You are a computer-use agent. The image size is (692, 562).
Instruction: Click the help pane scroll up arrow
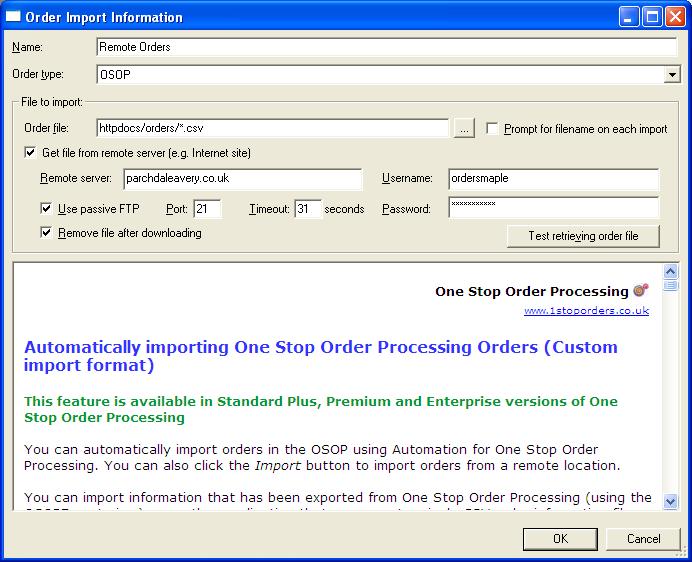tap(671, 271)
